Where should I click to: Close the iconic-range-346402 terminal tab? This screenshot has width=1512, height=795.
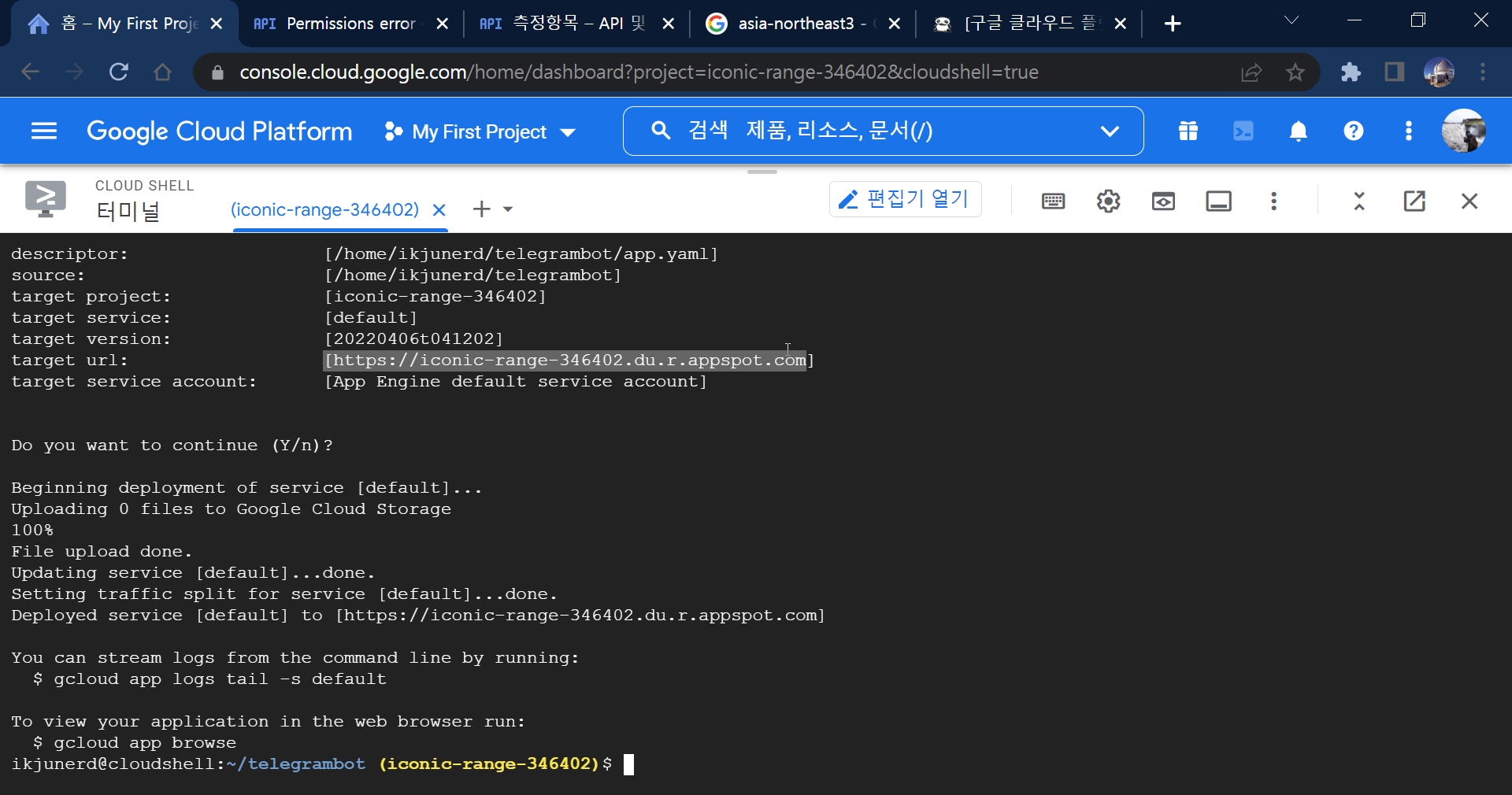pos(439,210)
